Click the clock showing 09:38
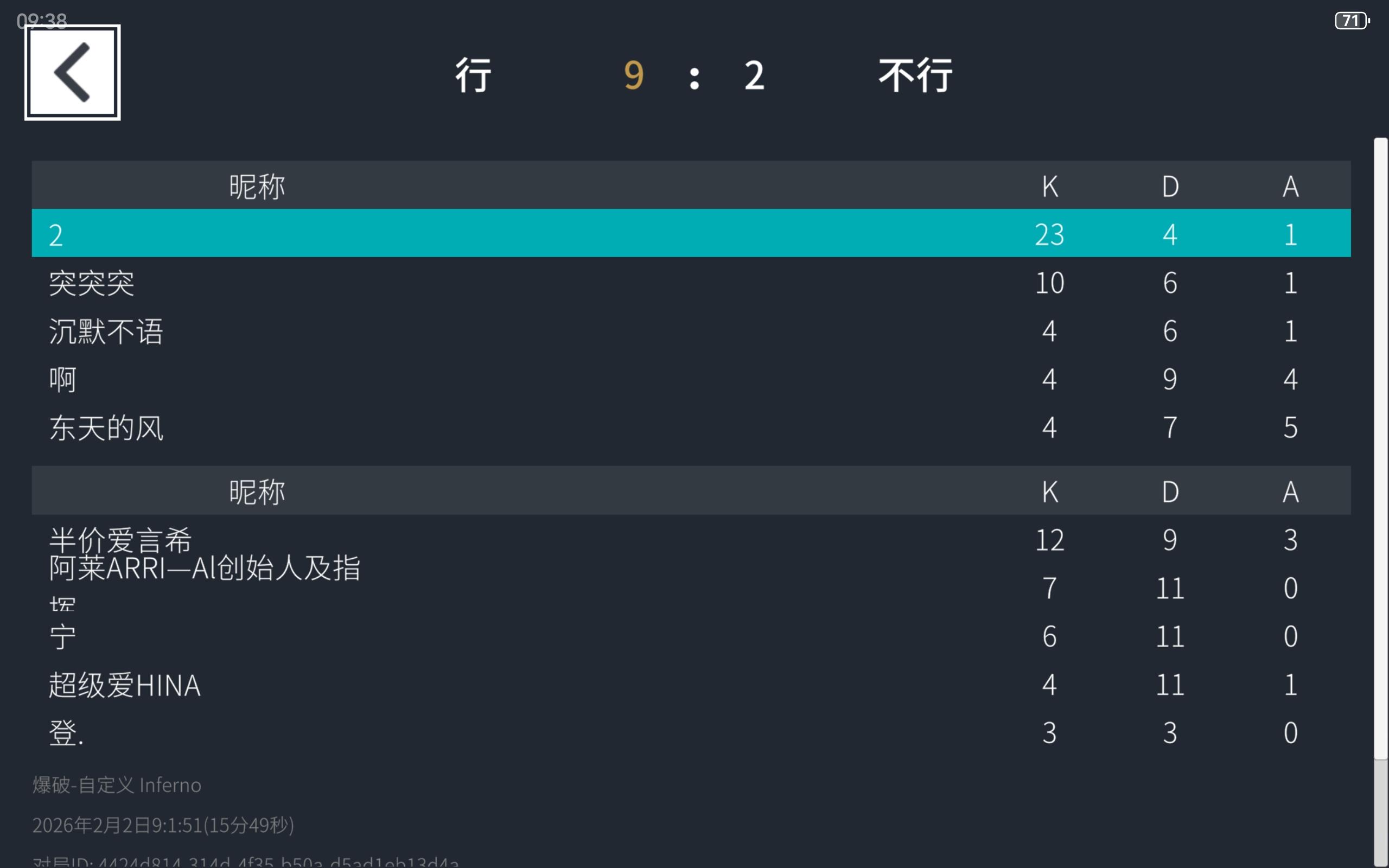Screen dimensions: 1389x868 (x=41, y=21)
